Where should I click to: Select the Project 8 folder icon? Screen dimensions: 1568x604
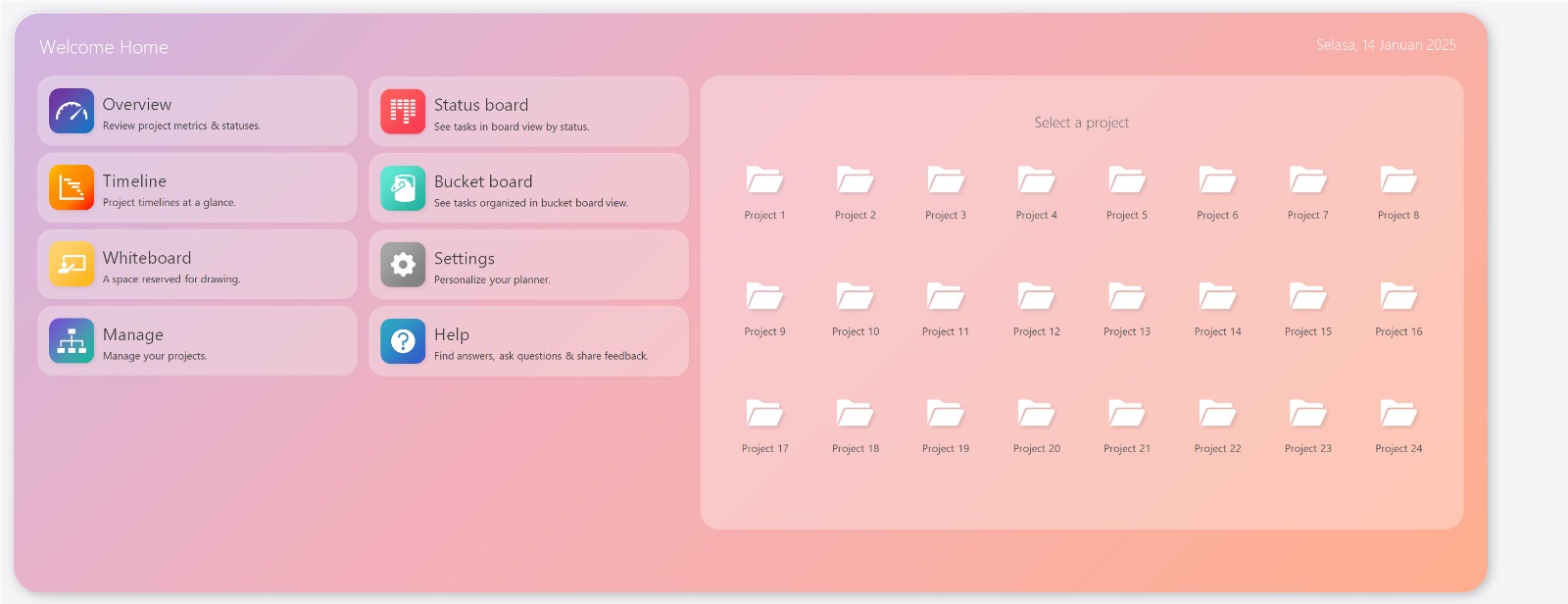tap(1398, 180)
